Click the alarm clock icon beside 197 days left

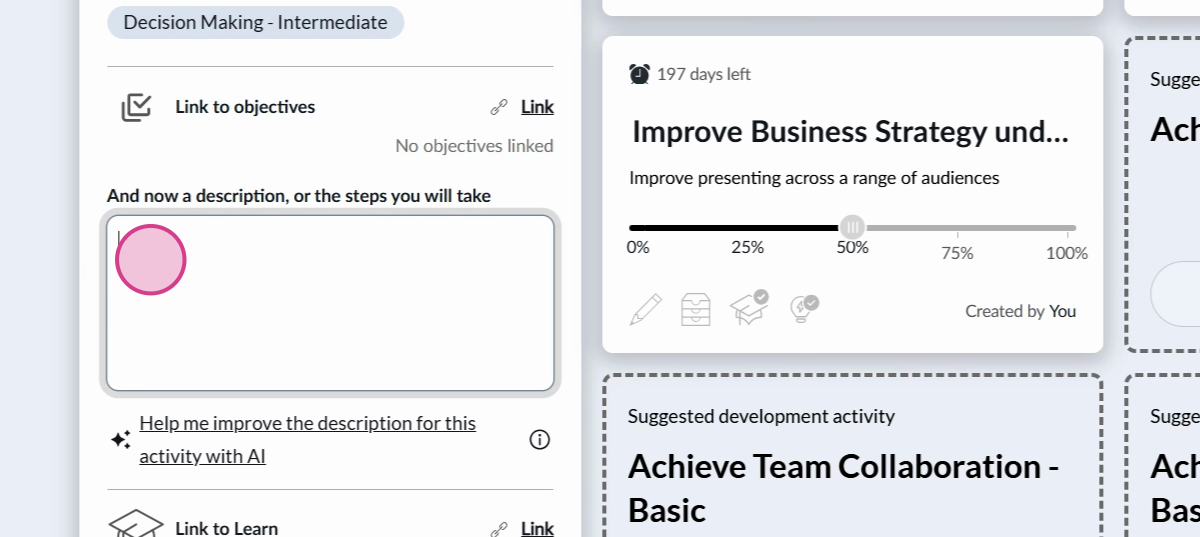[639, 74]
